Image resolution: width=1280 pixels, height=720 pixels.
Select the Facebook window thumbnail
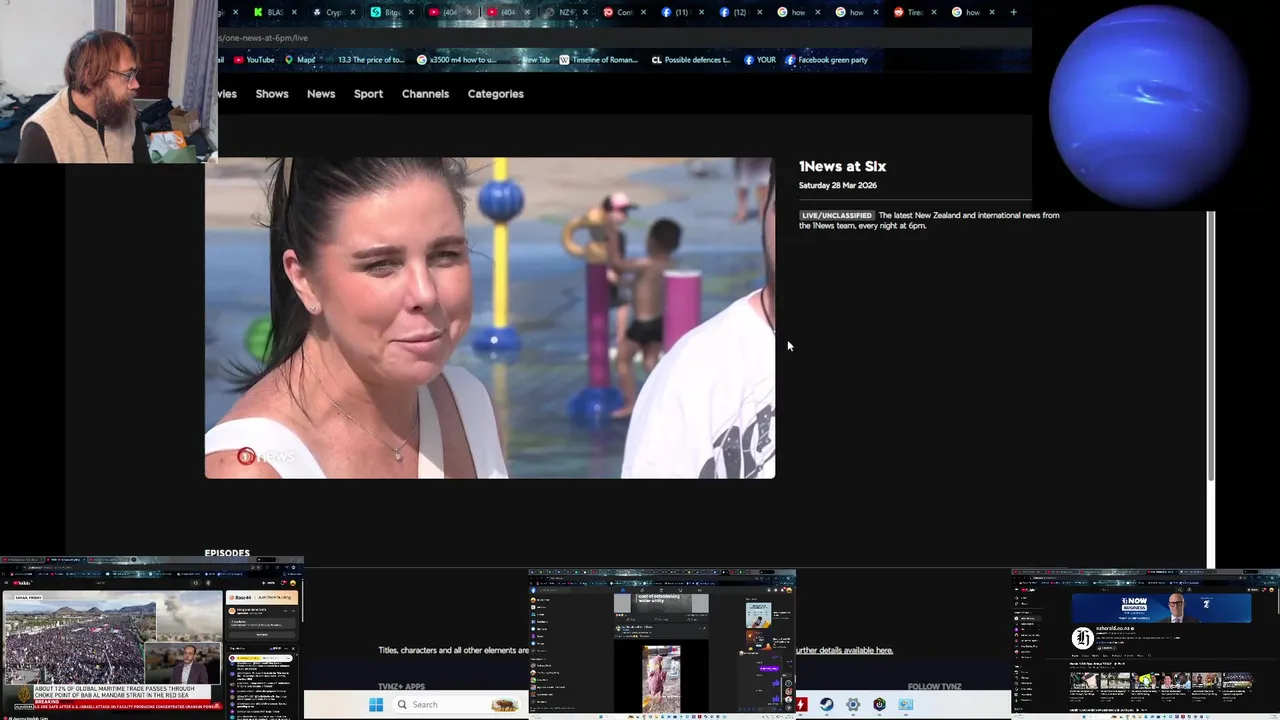pos(662,644)
